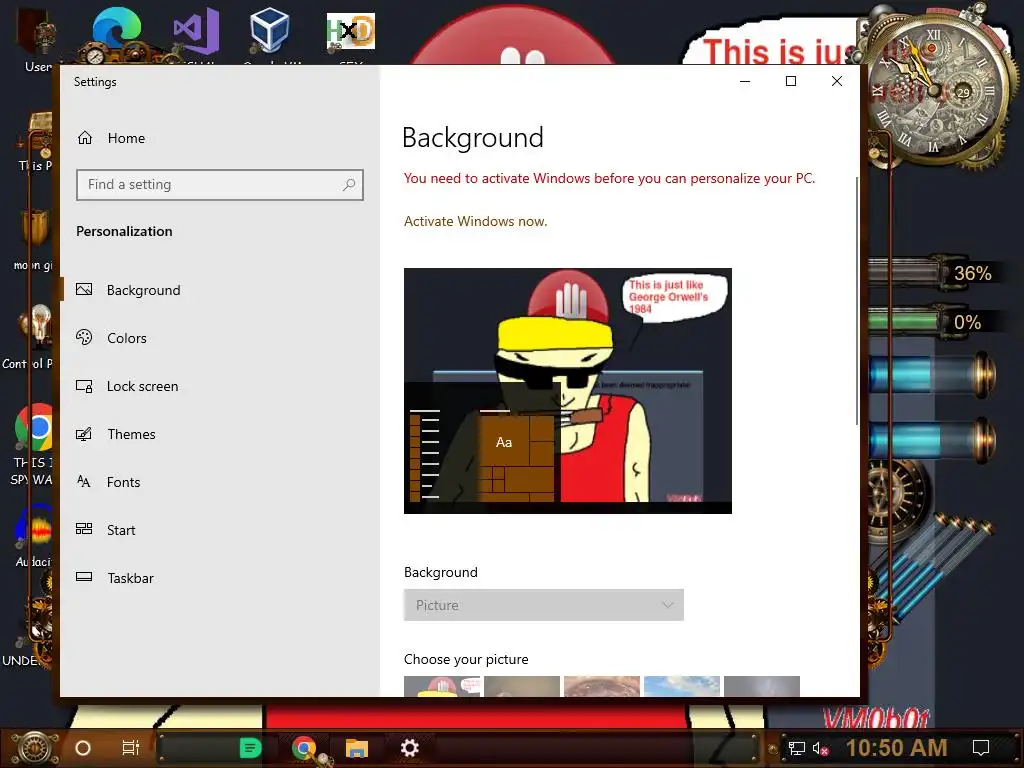Open the steampunk Start button
Viewport: 1024px width, 768px height.
pyautogui.click(x=34, y=748)
